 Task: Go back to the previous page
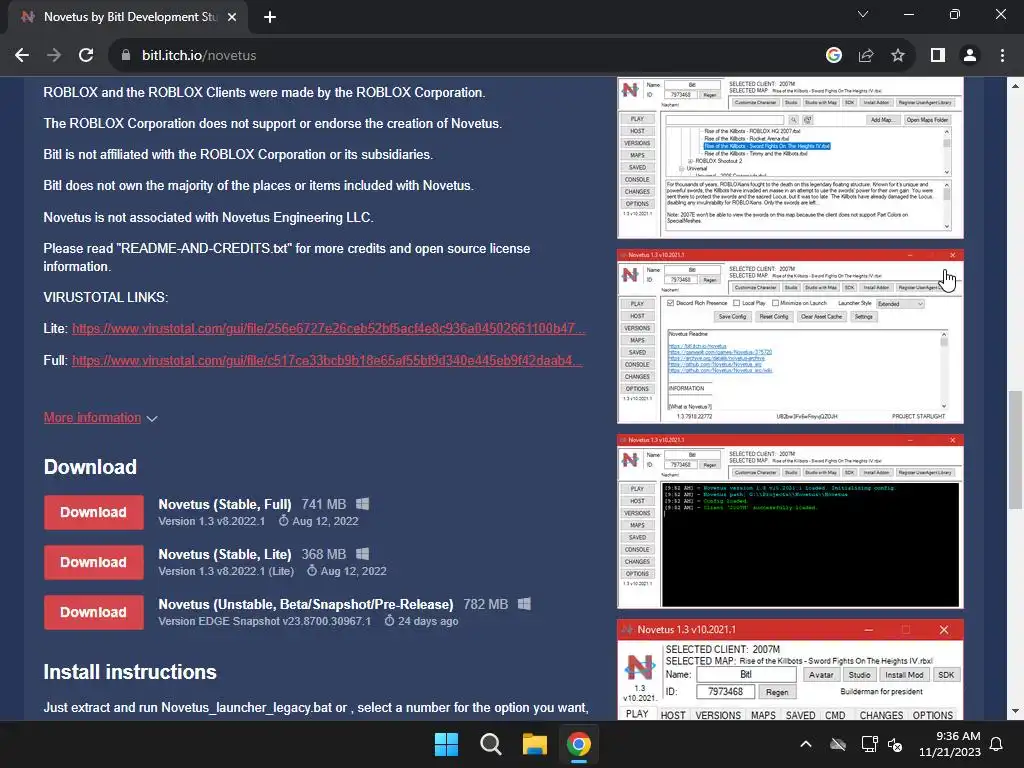(22, 56)
